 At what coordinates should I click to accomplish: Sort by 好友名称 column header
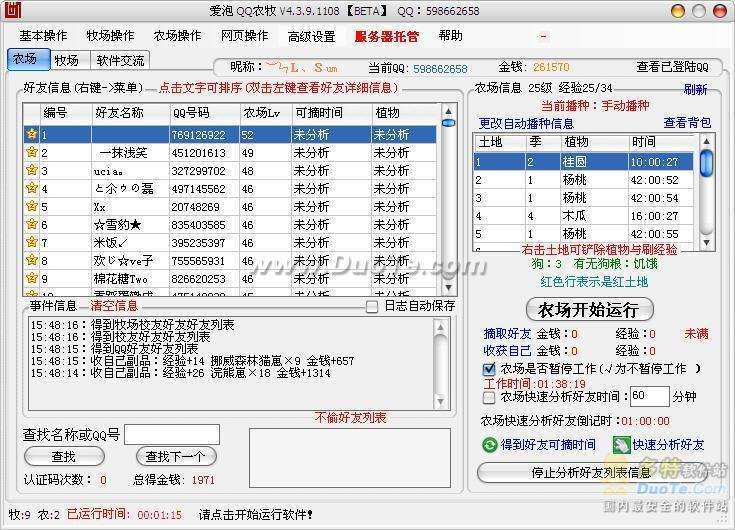point(131,113)
